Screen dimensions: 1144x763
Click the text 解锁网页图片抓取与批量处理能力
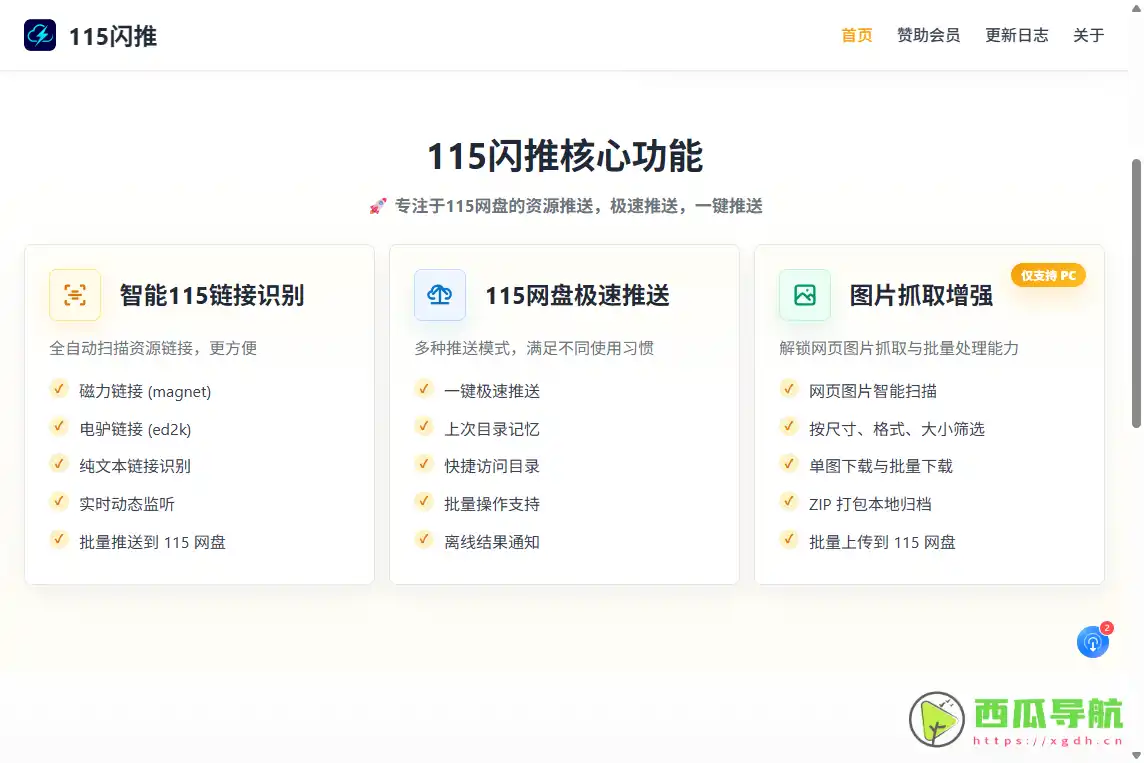pos(899,348)
